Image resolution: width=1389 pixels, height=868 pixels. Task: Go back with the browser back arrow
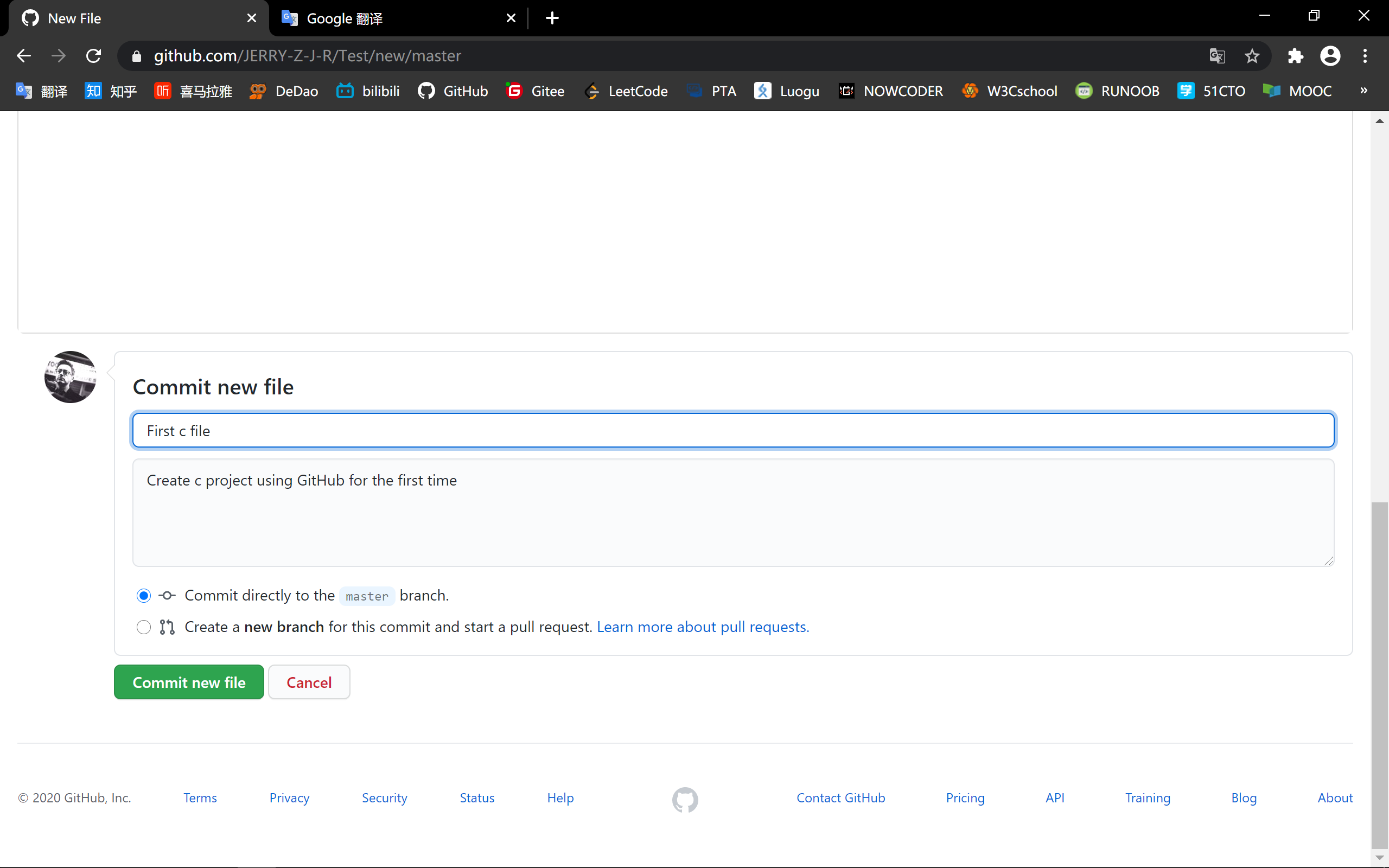(24, 56)
